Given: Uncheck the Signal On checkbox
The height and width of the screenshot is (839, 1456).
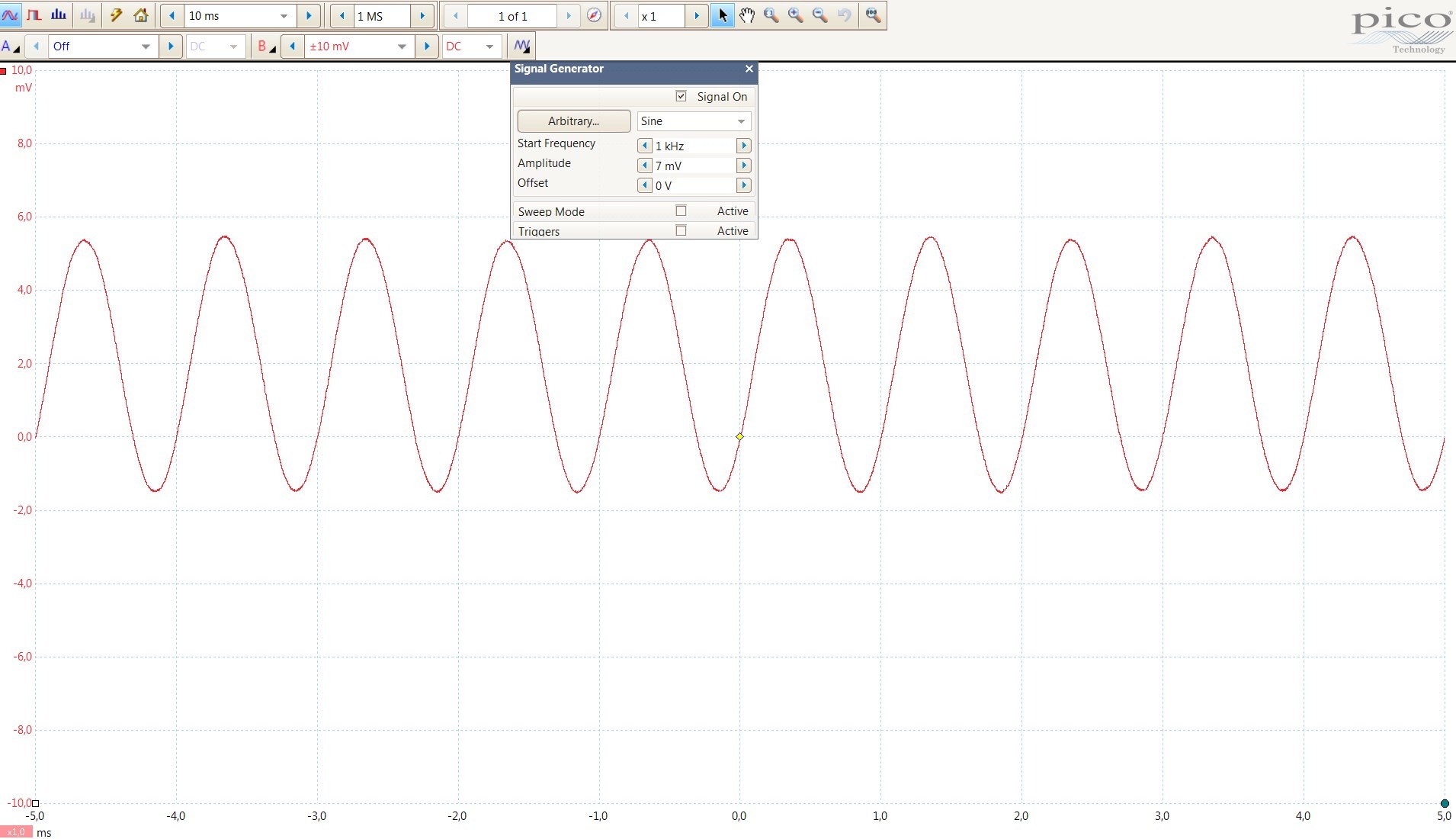Looking at the screenshot, I should 681,96.
